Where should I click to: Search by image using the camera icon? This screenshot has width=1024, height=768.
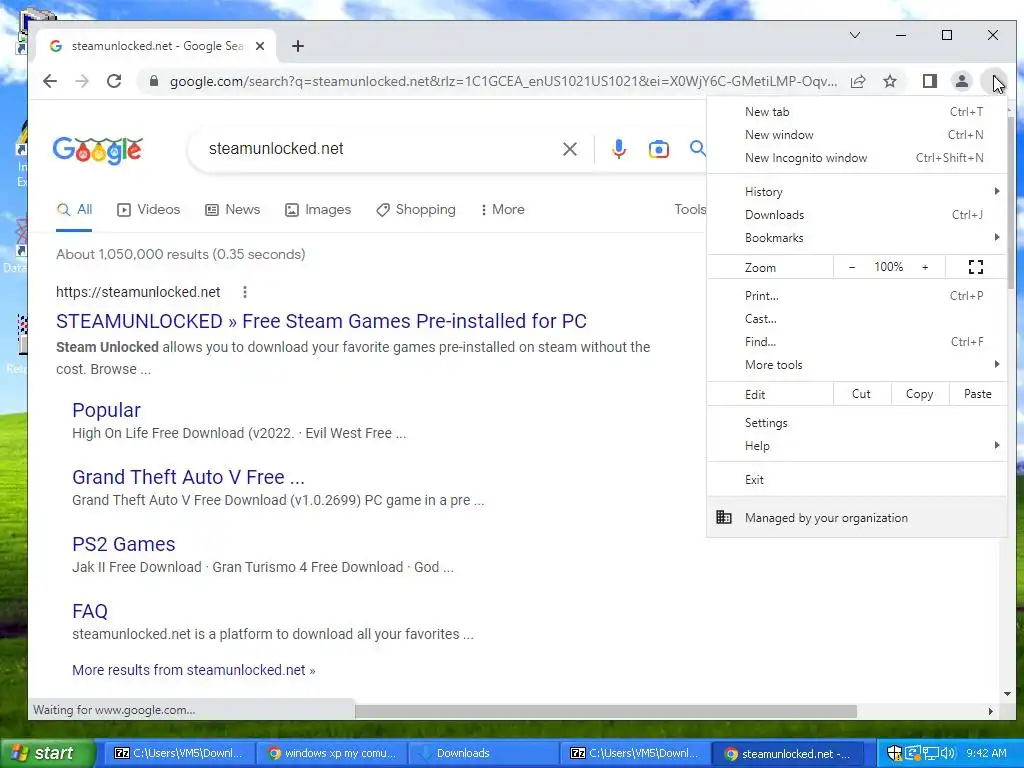click(658, 149)
